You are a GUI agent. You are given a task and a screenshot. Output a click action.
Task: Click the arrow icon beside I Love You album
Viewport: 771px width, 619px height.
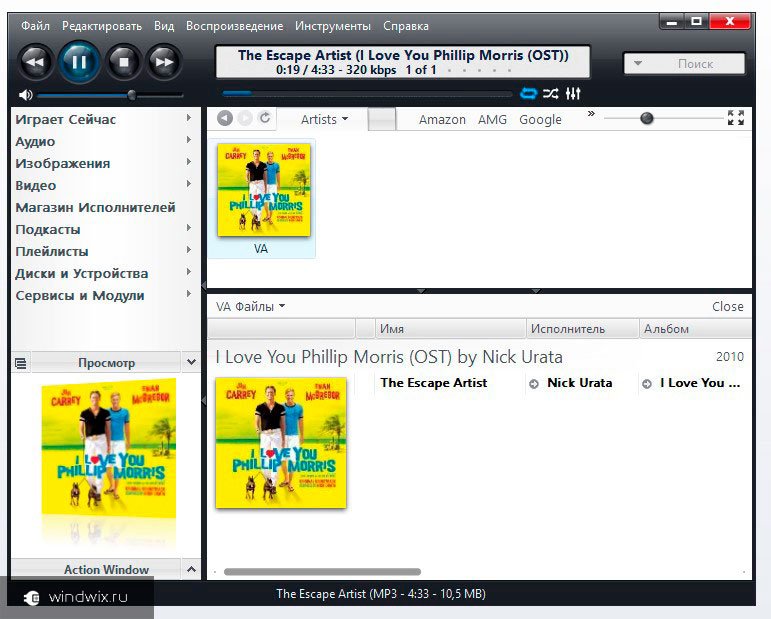click(647, 384)
